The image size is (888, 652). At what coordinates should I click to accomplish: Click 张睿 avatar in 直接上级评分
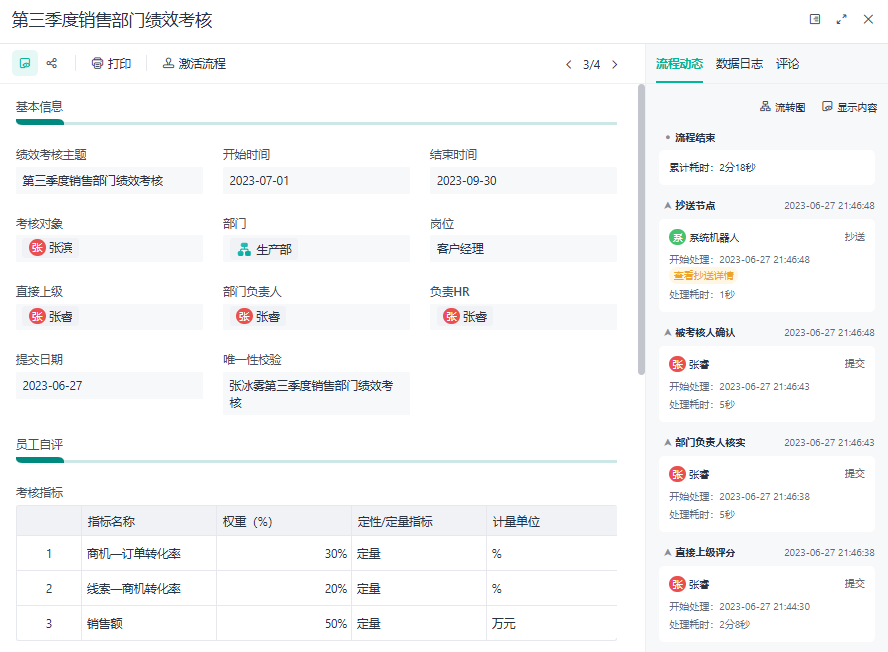(677, 584)
